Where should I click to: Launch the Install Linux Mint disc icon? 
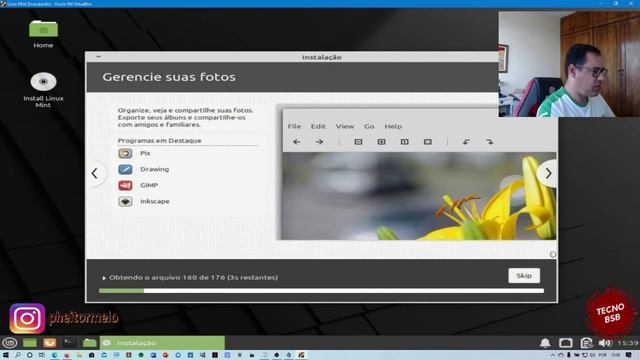(43, 81)
